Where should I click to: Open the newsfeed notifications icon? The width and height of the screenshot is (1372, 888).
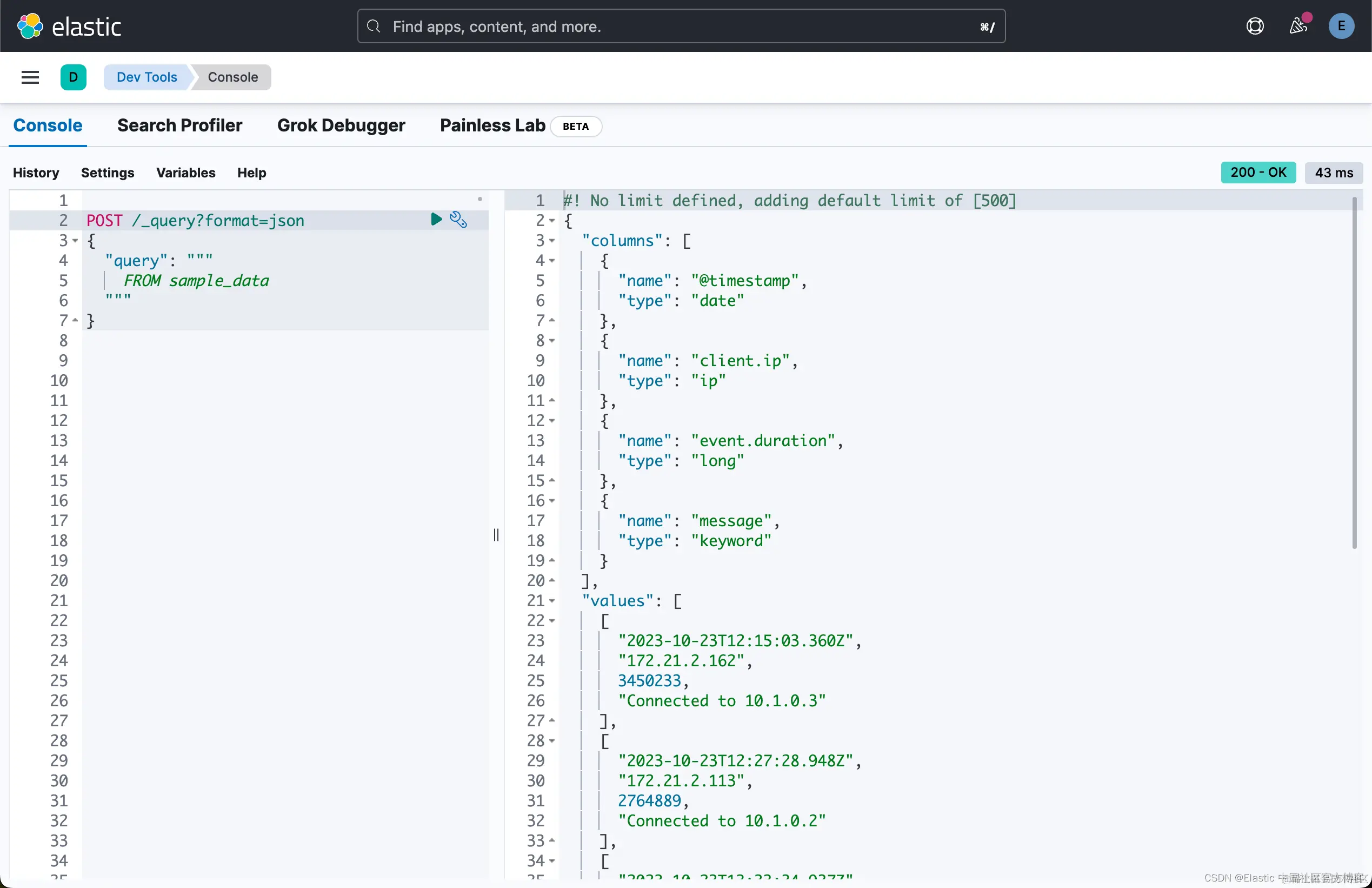pos(1297,26)
